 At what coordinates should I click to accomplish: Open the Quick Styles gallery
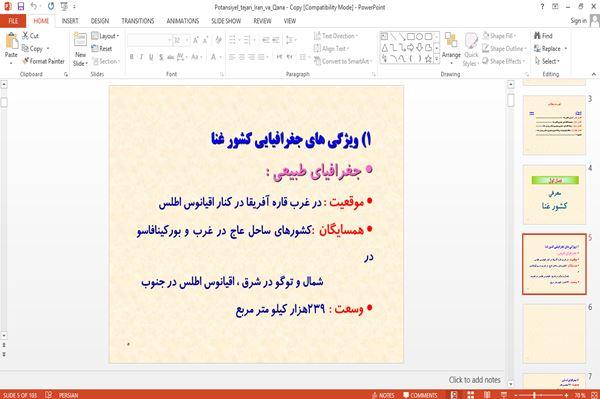coord(471,50)
